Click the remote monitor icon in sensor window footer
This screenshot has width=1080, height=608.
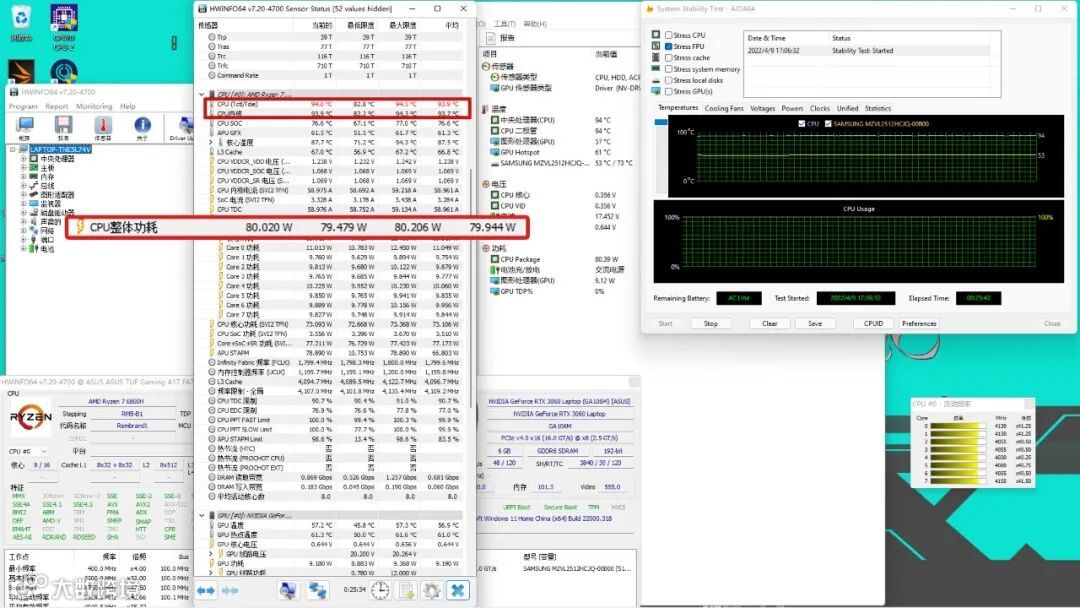(x=288, y=590)
